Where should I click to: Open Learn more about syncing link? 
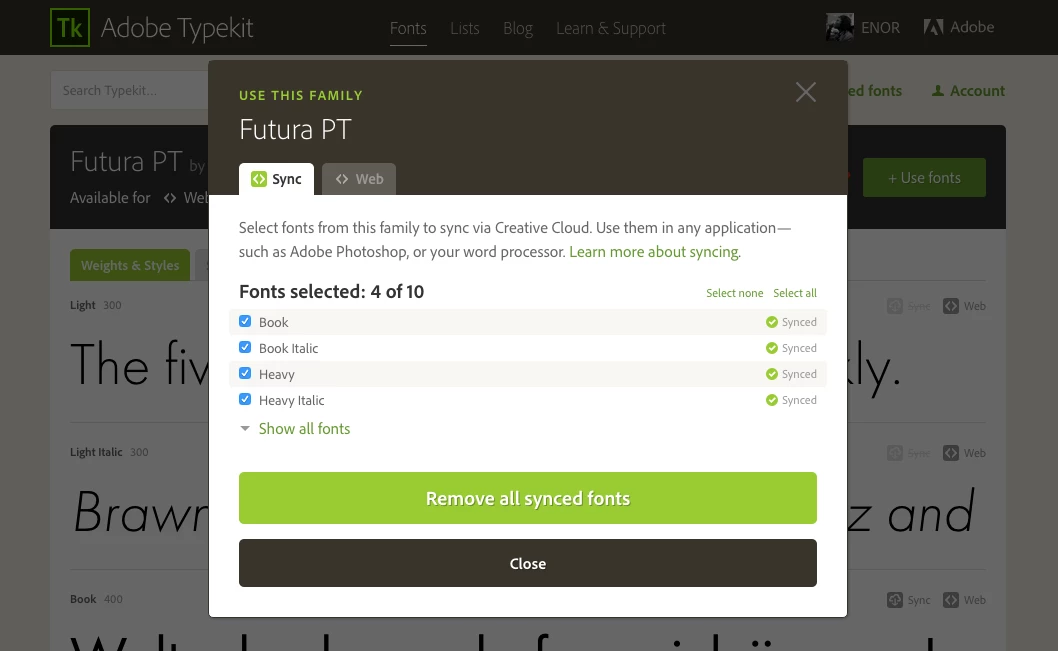click(x=654, y=252)
